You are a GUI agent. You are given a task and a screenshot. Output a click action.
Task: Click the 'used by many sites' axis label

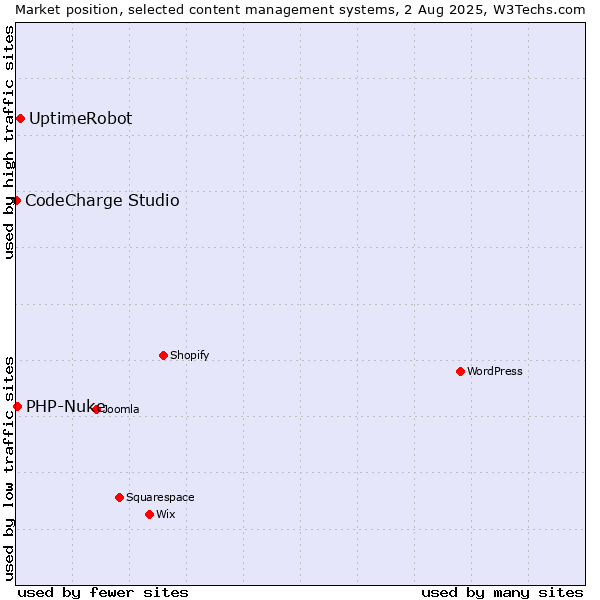point(502,593)
